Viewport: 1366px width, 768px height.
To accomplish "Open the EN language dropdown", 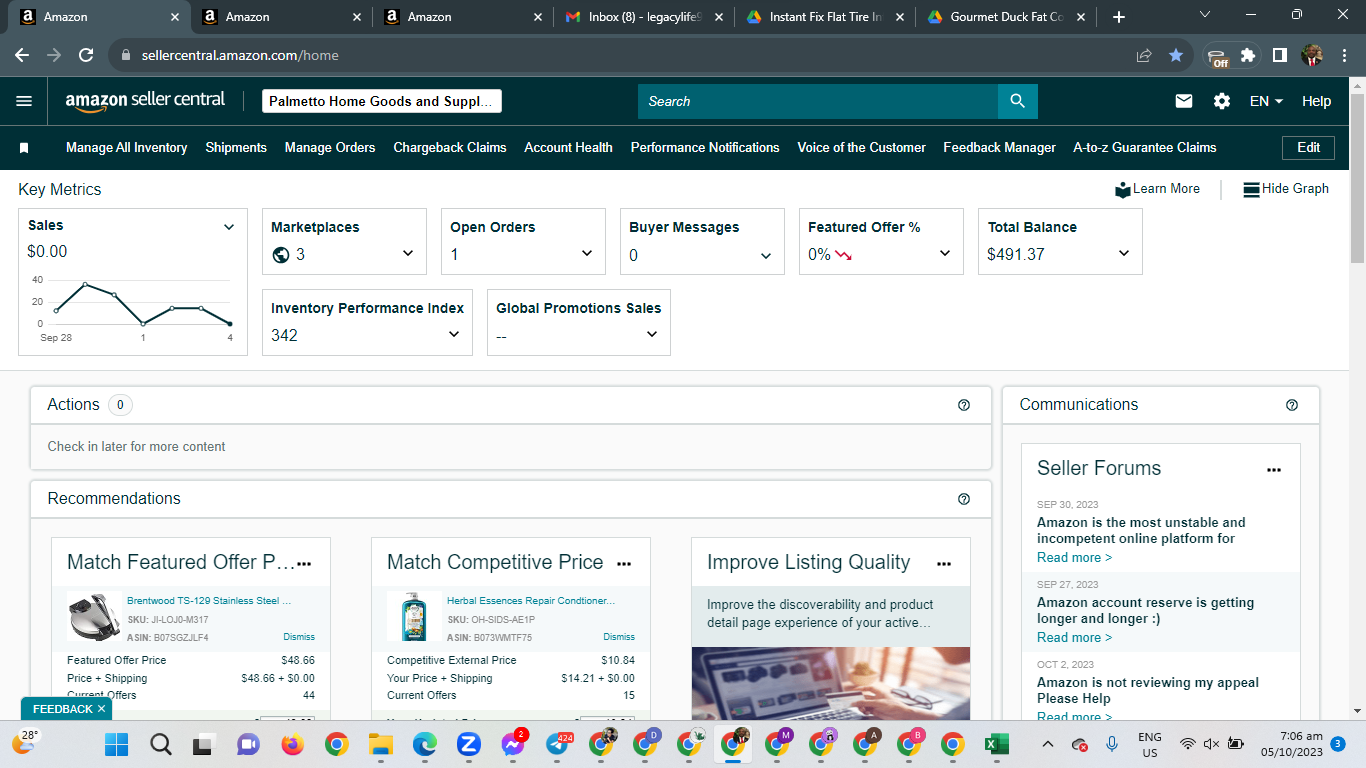I will (x=1267, y=101).
